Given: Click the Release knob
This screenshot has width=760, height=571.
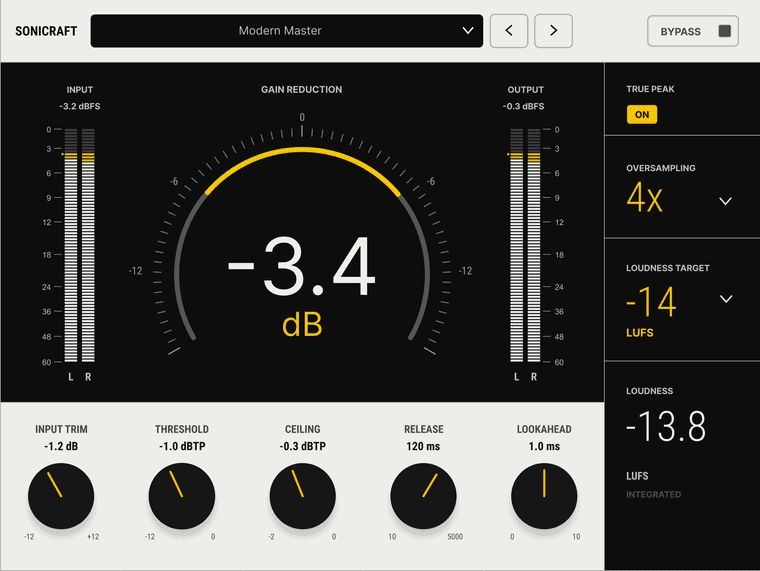Looking at the screenshot, I should pos(423,496).
